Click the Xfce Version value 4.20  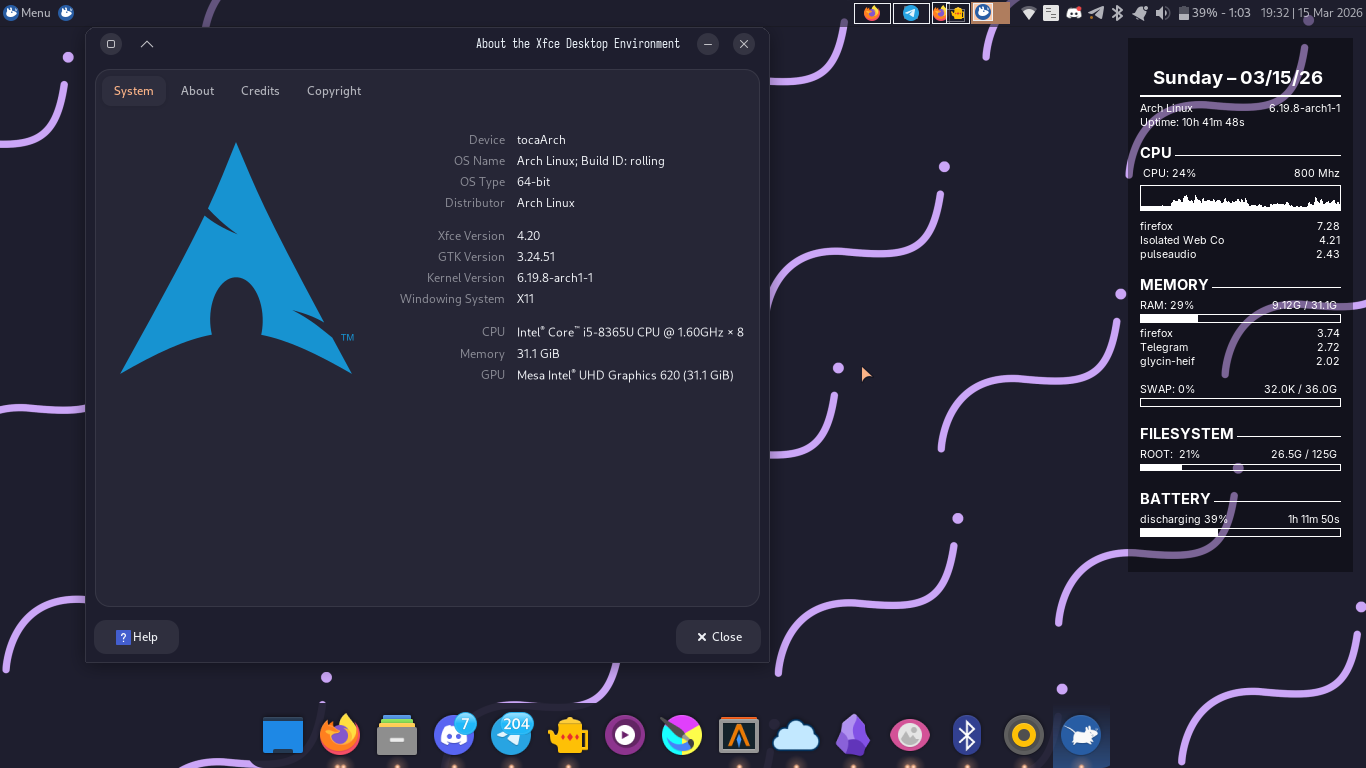click(x=528, y=236)
